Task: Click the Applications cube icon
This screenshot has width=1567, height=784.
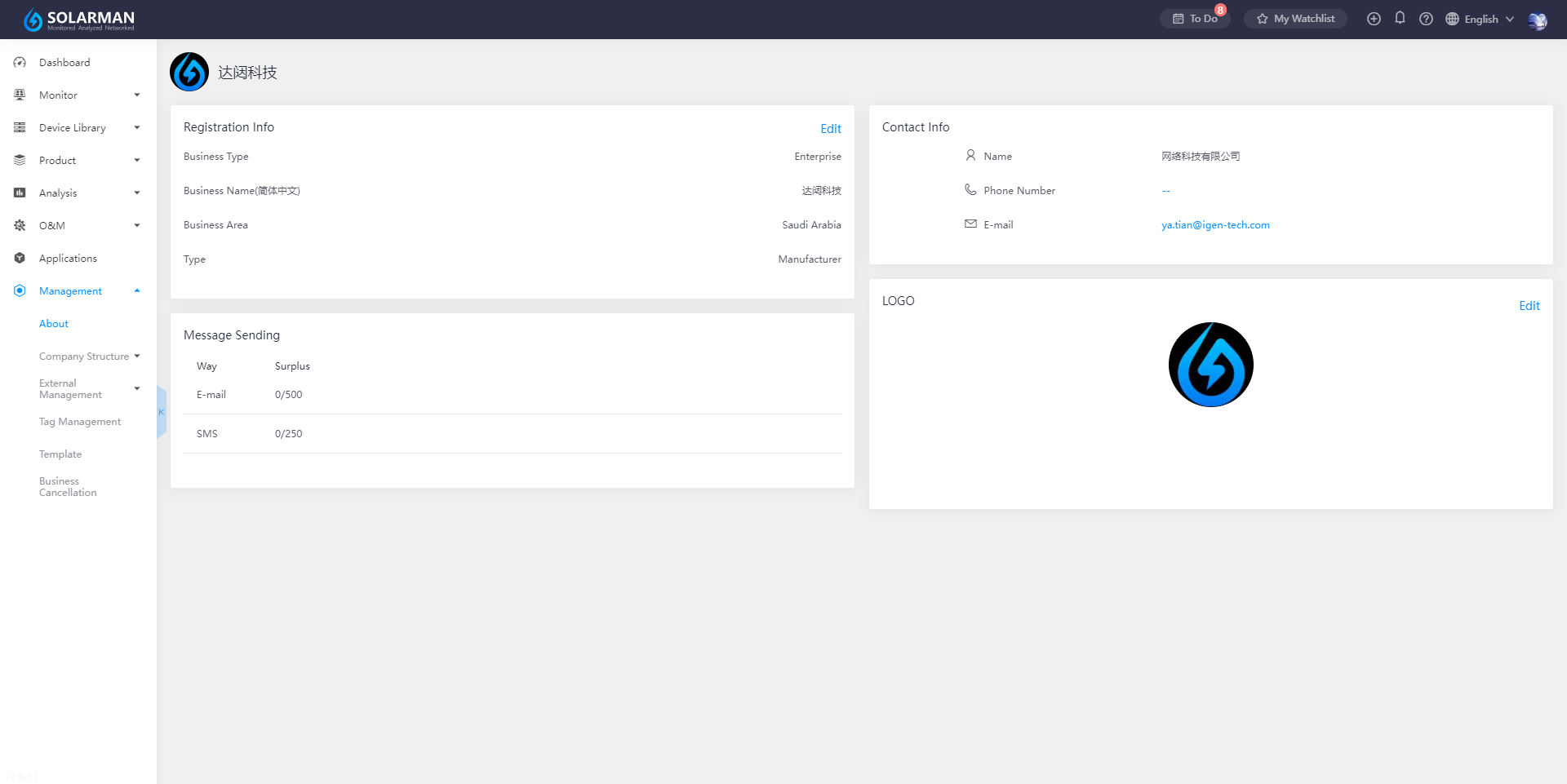Action: coord(20,259)
